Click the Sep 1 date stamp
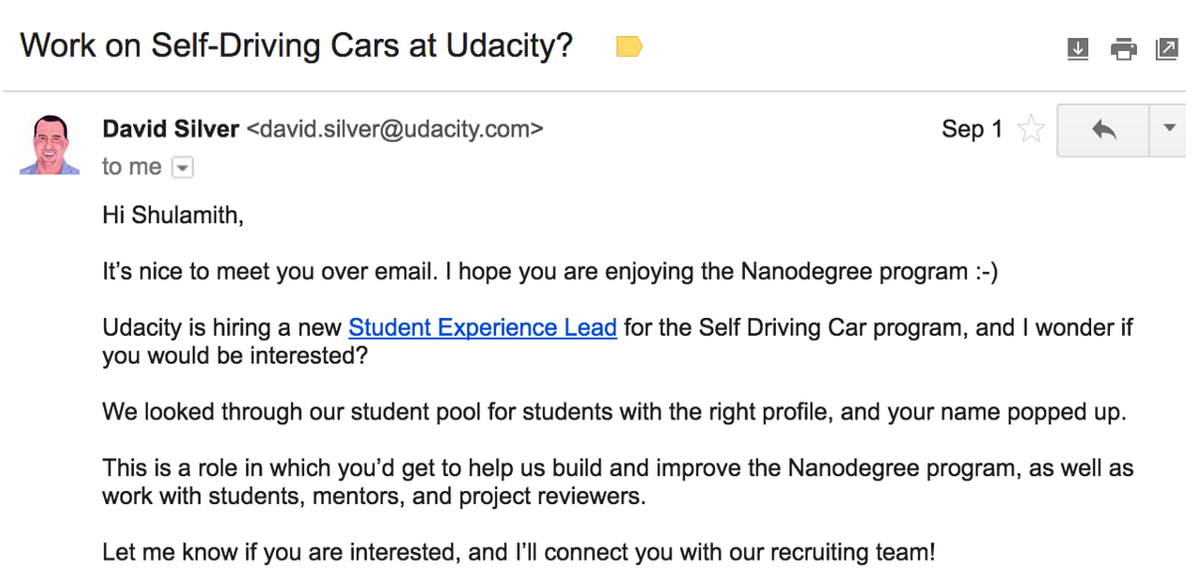1200x584 pixels. 972,129
